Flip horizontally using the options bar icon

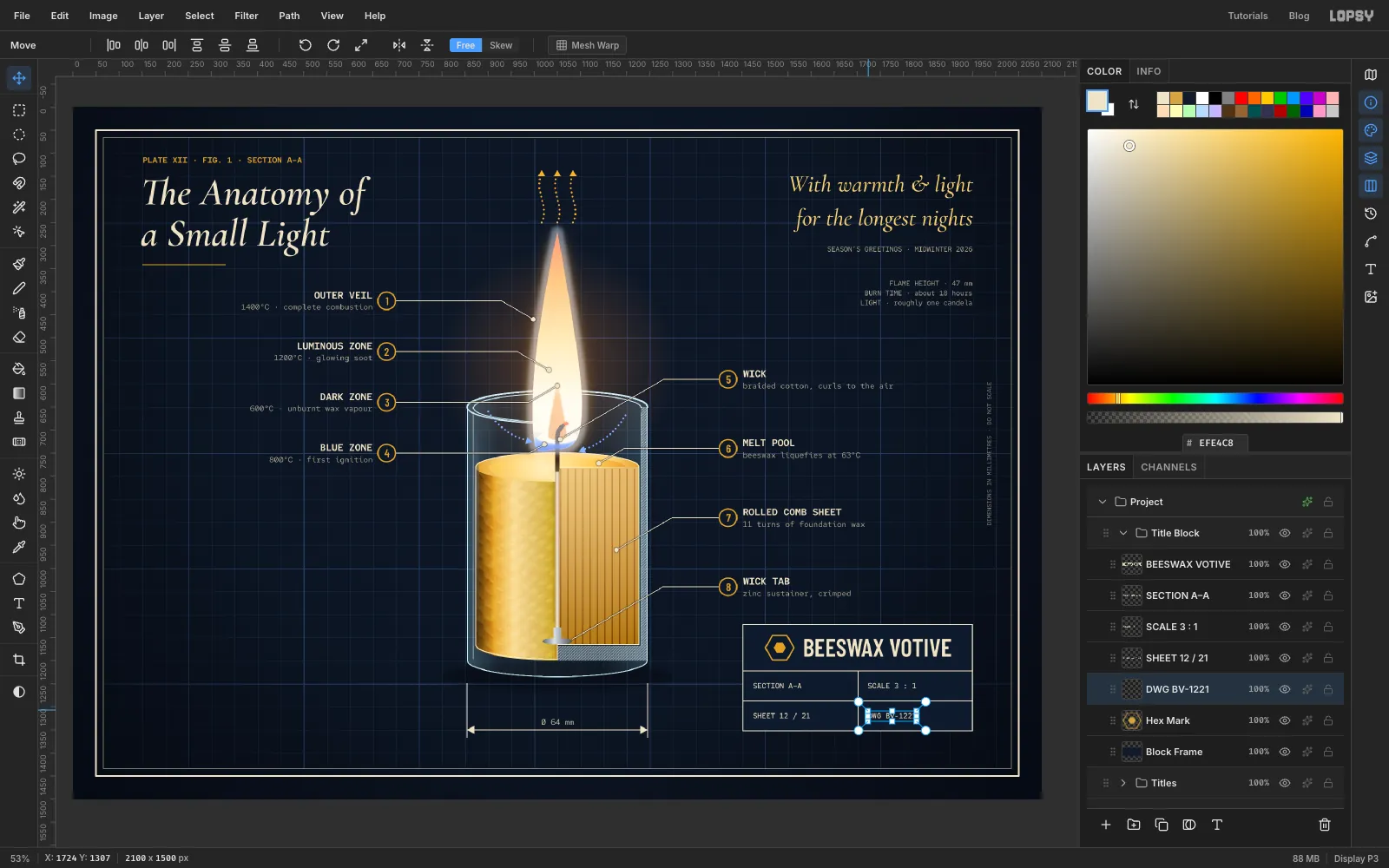[399, 45]
